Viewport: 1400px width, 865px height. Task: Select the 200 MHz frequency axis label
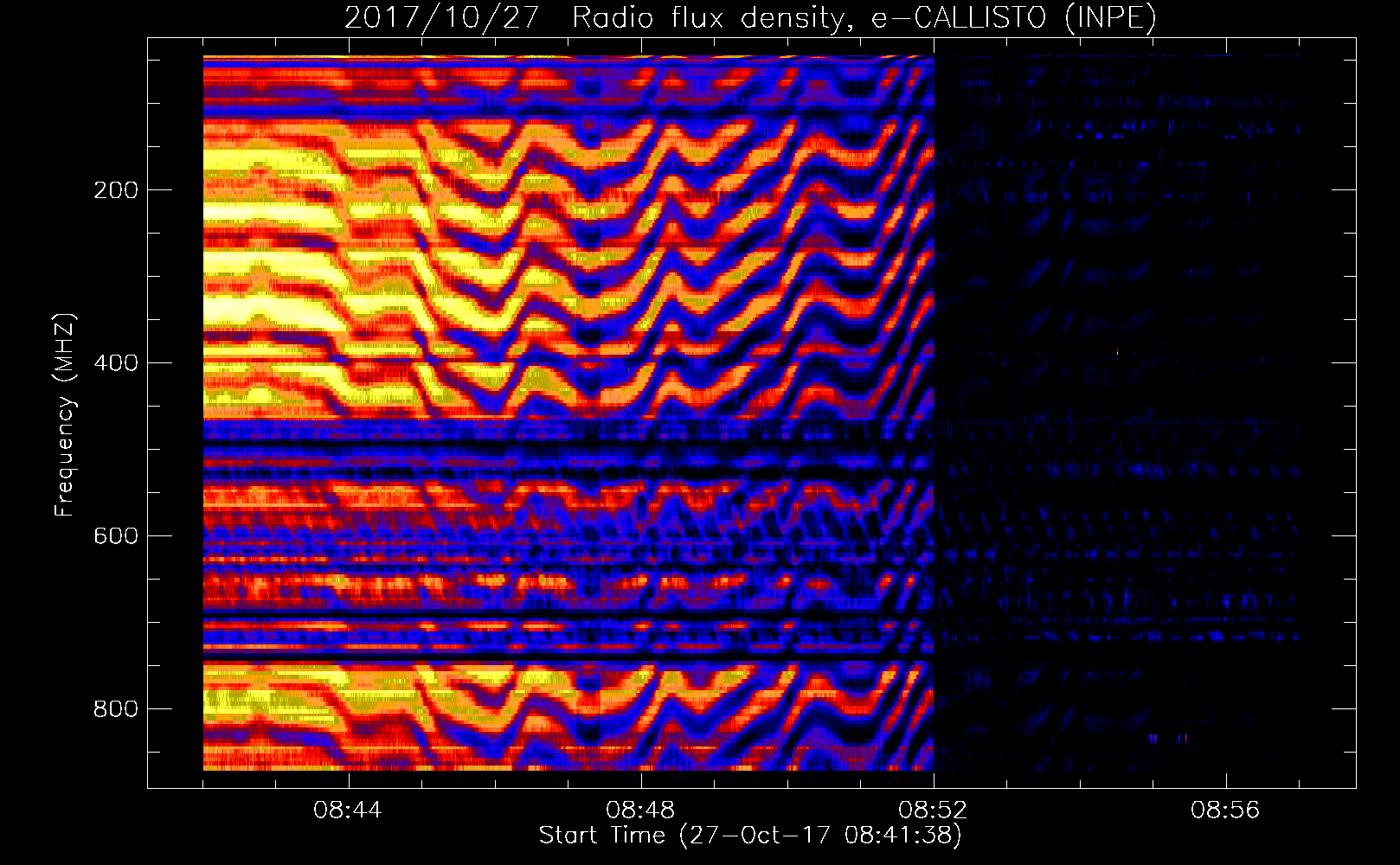tap(116, 190)
